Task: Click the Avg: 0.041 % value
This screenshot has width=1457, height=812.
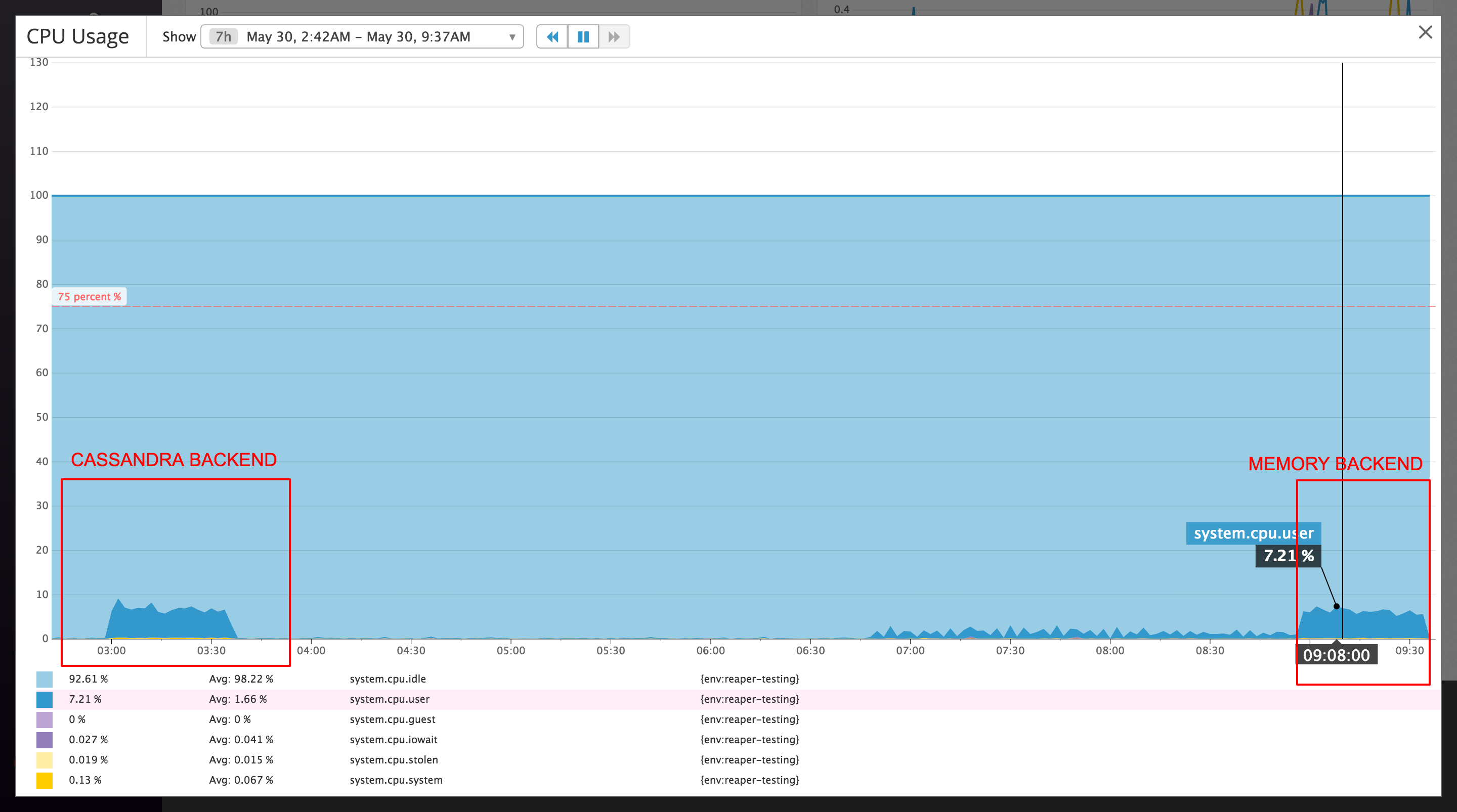Action: click(x=241, y=740)
